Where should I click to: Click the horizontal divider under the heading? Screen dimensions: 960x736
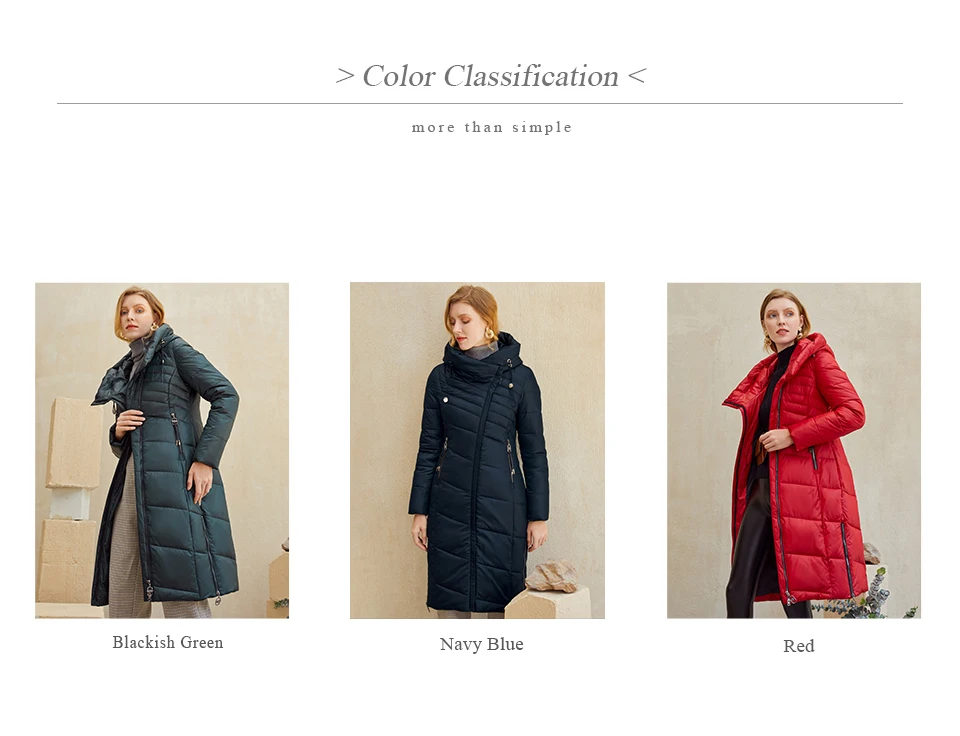click(479, 103)
